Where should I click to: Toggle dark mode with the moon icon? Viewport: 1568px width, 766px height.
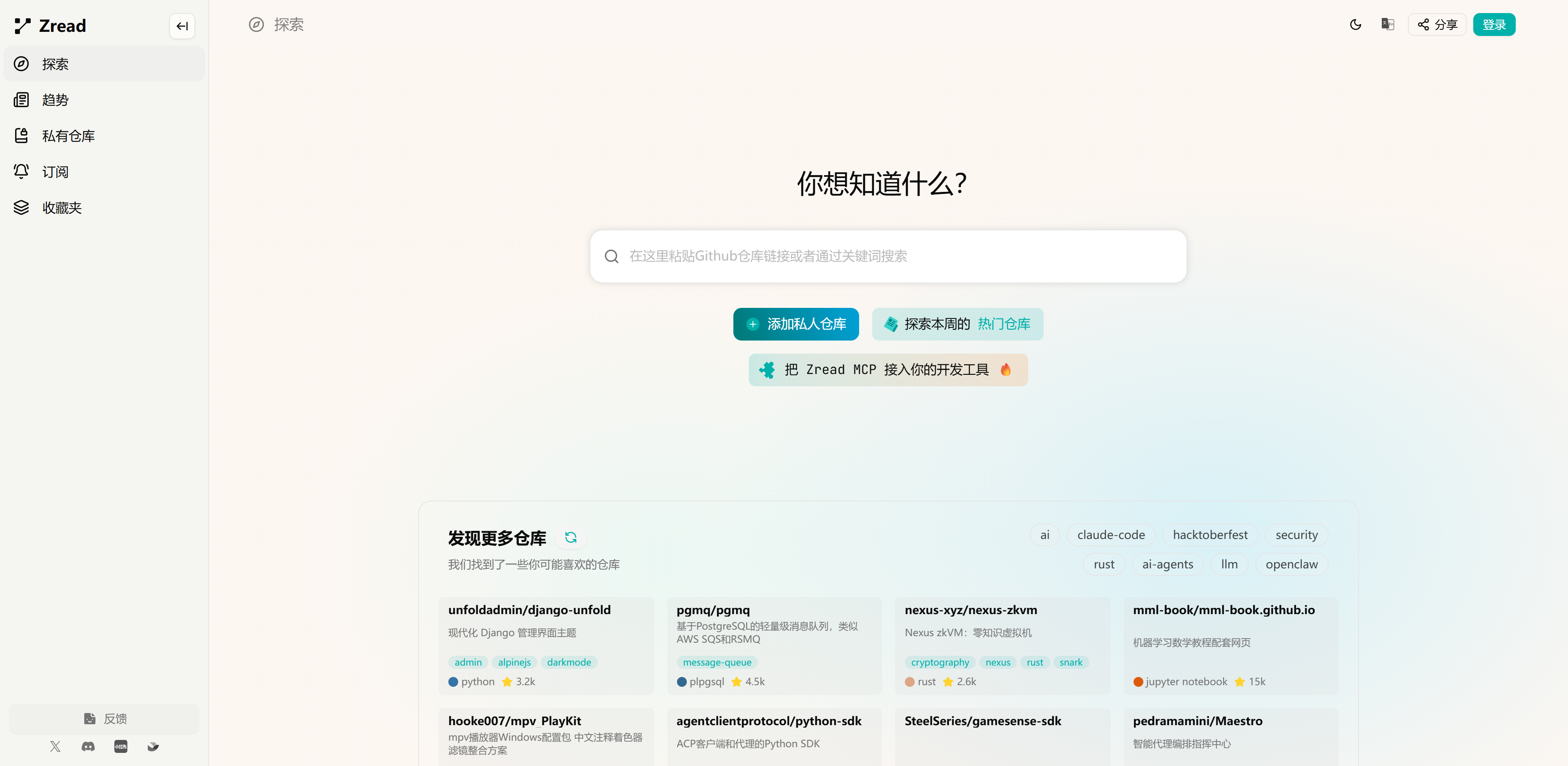point(1355,24)
